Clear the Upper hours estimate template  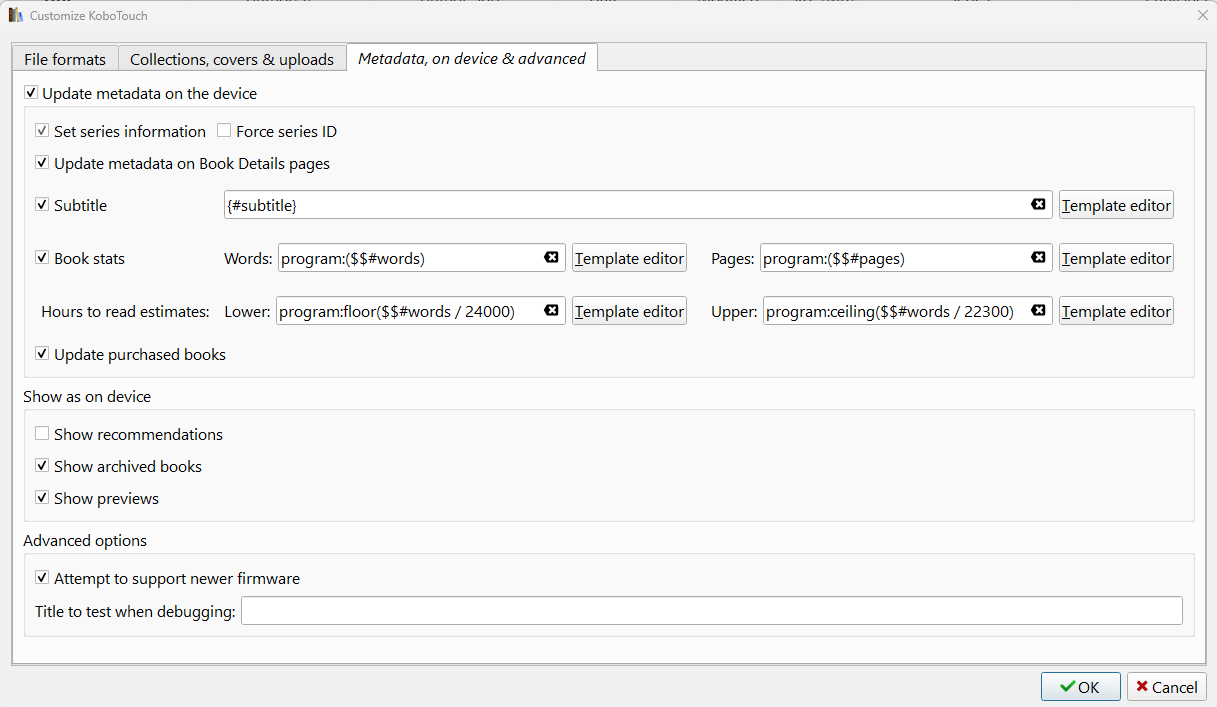(x=1038, y=311)
